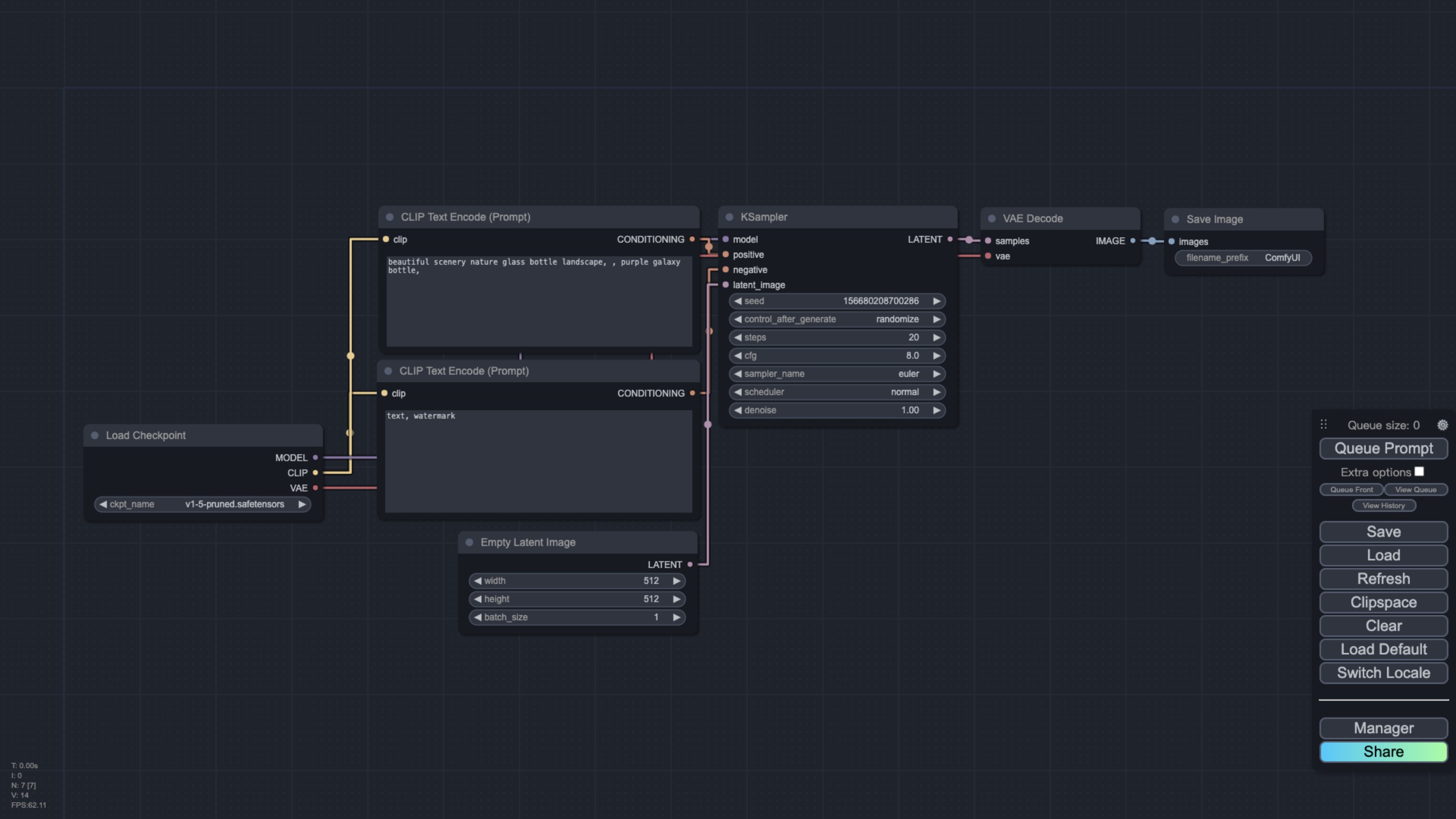Click the Load Checkpoint node icon

(x=94, y=435)
